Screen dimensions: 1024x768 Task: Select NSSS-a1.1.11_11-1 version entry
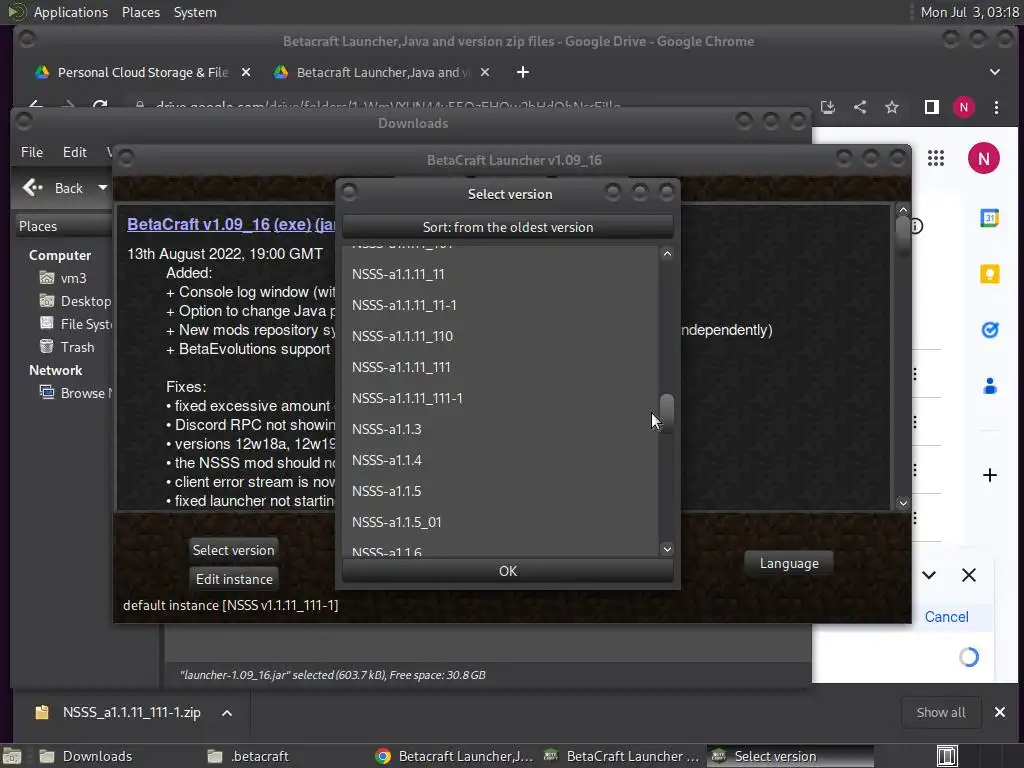(500, 305)
